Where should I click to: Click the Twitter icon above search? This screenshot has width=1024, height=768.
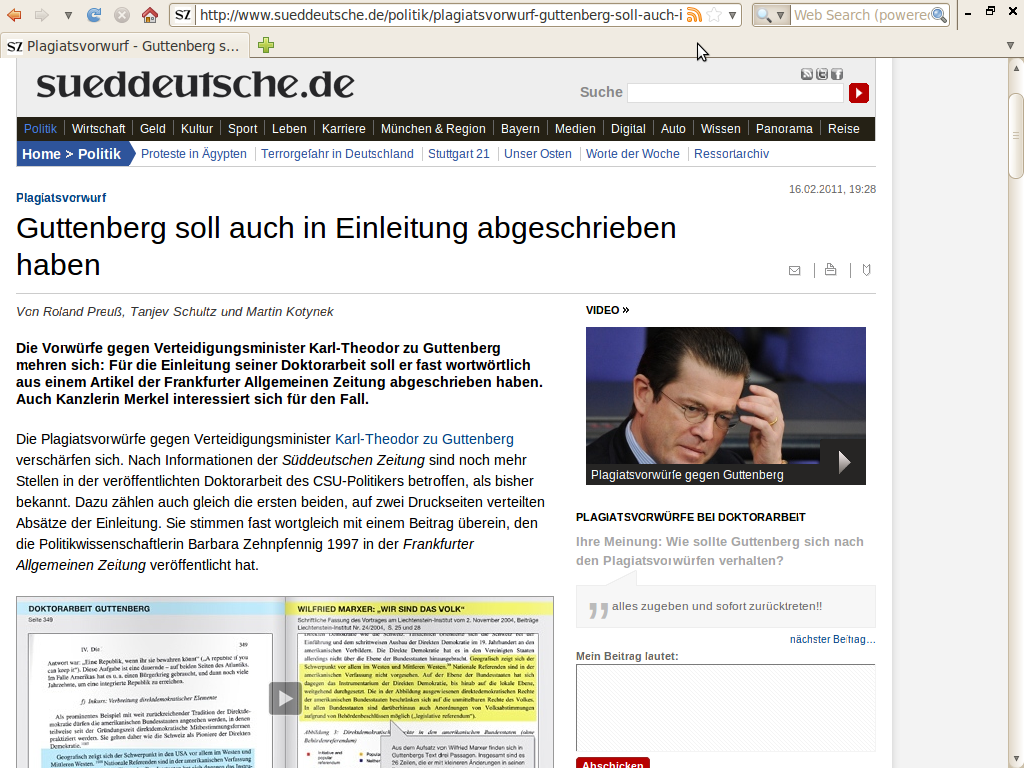822,74
